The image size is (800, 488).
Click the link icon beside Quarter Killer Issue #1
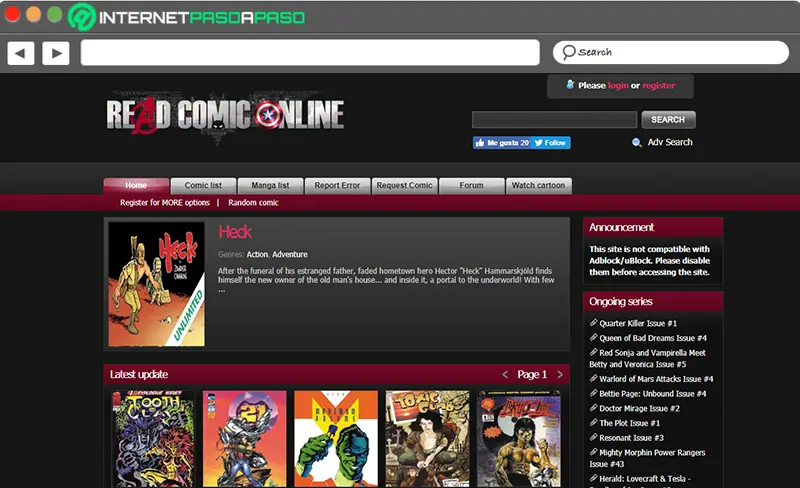click(593, 323)
